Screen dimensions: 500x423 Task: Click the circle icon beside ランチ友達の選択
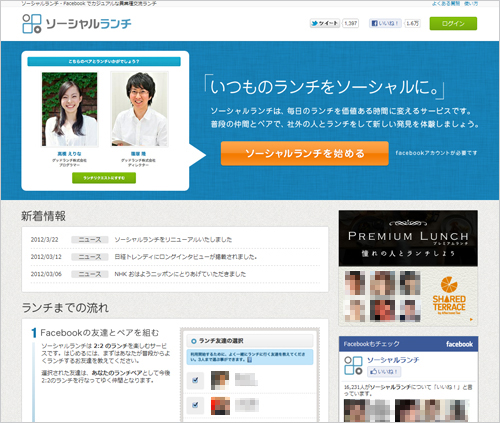(x=194, y=341)
